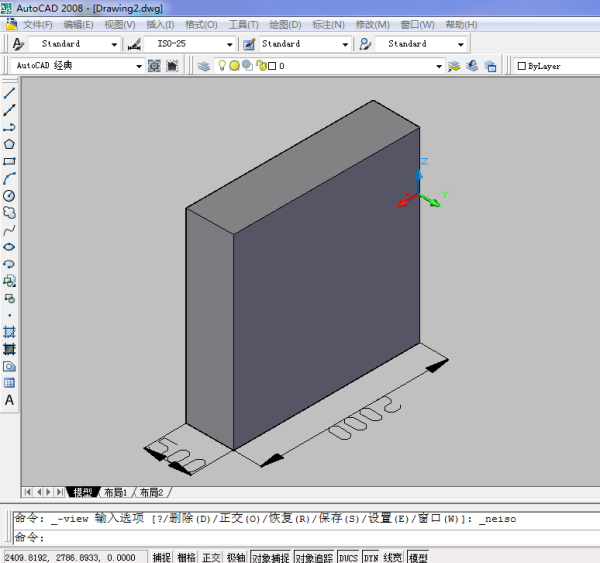Toggle DYN dynamic input

pyautogui.click(x=371, y=557)
